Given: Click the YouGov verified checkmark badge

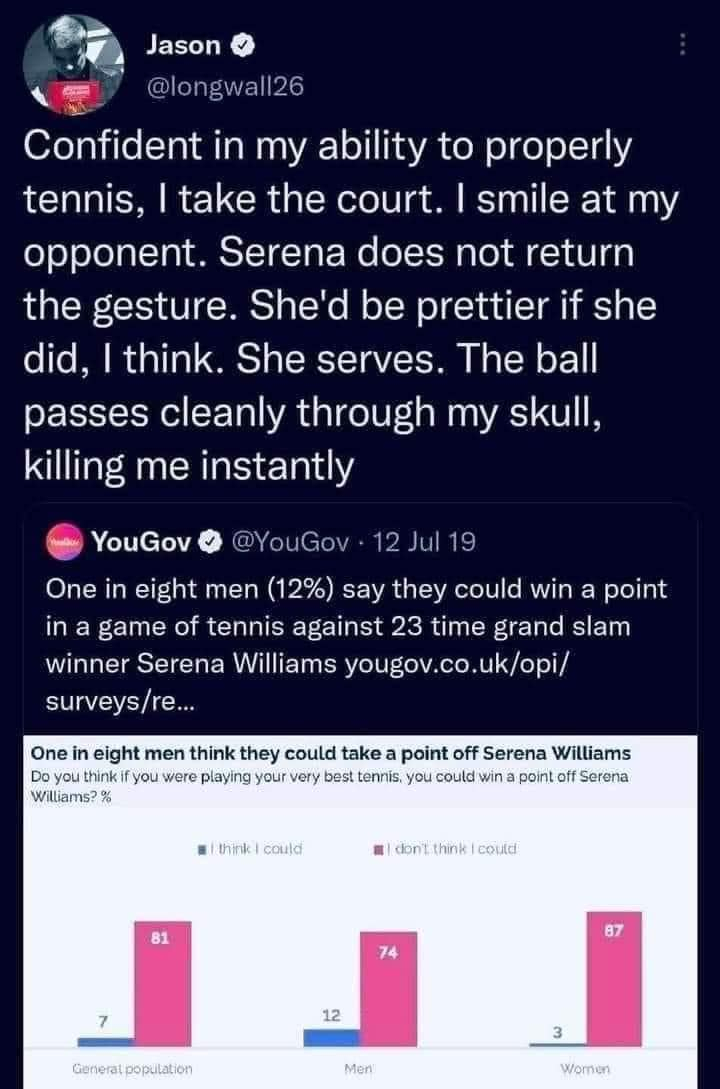Looking at the screenshot, I should 209,541.
